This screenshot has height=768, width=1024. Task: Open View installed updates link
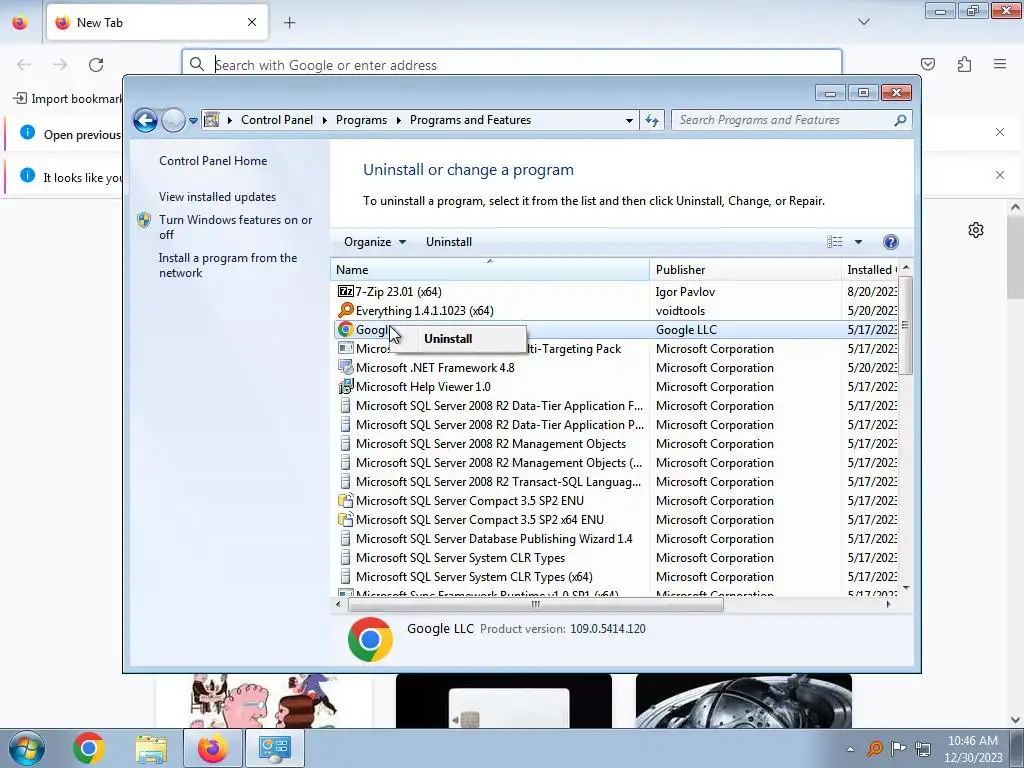point(217,197)
